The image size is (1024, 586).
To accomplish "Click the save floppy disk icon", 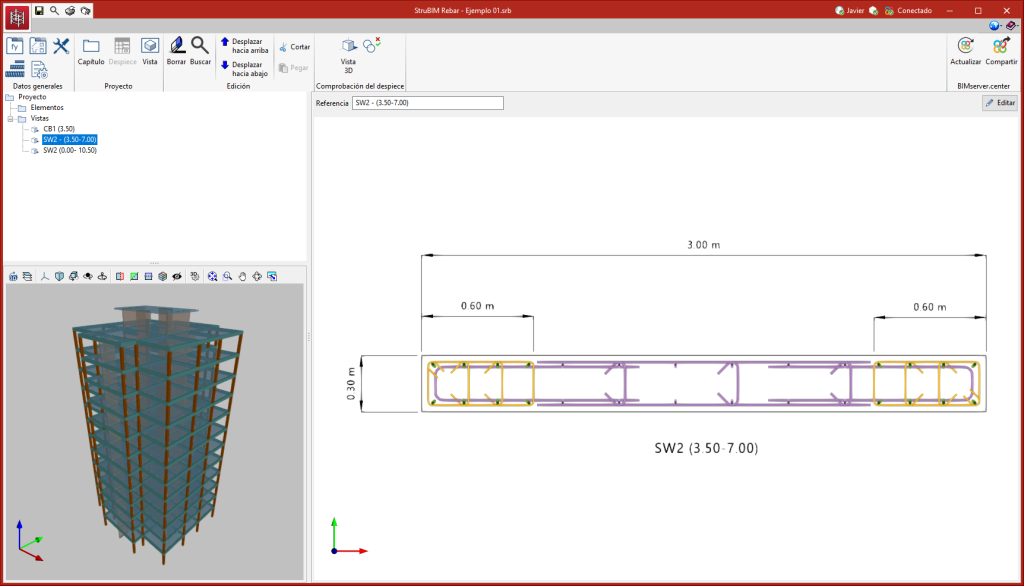I will click(39, 10).
